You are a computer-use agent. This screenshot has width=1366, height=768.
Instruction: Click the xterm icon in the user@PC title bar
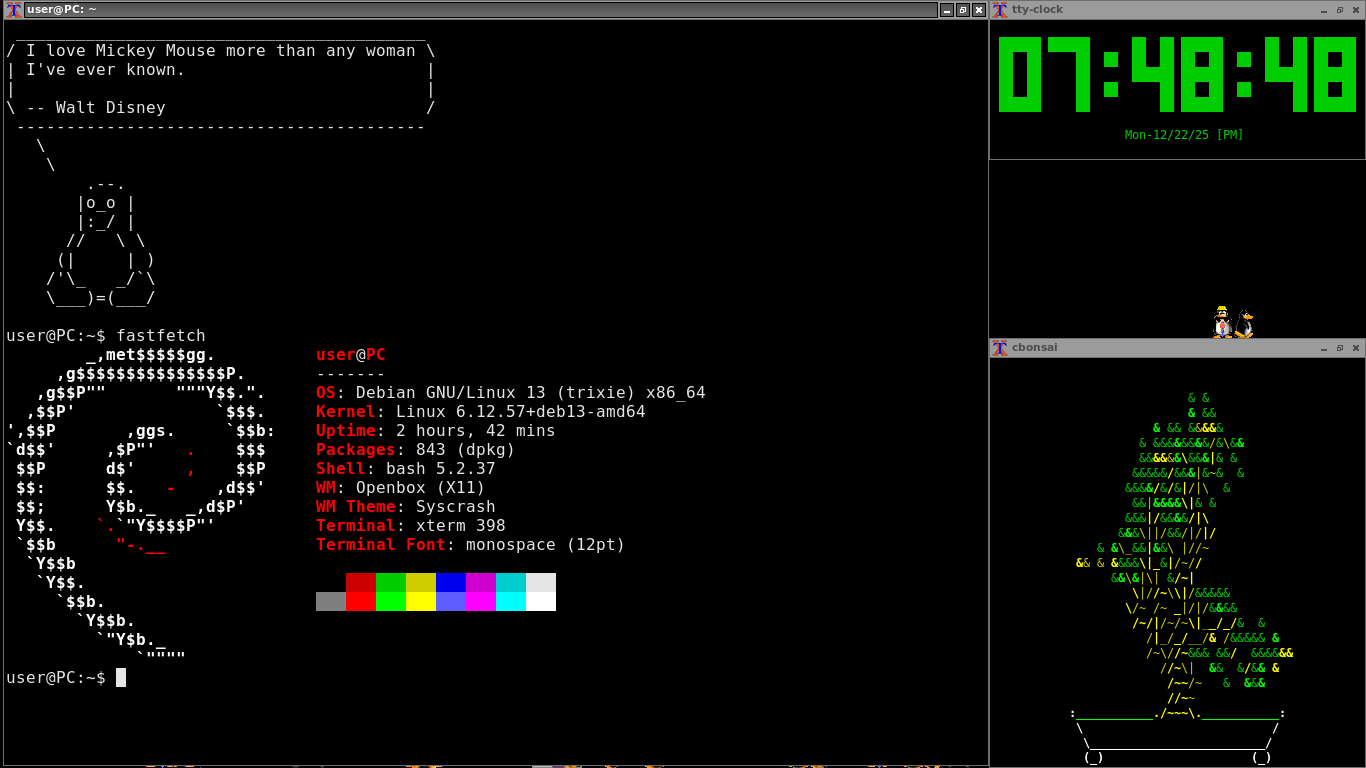(x=14, y=10)
